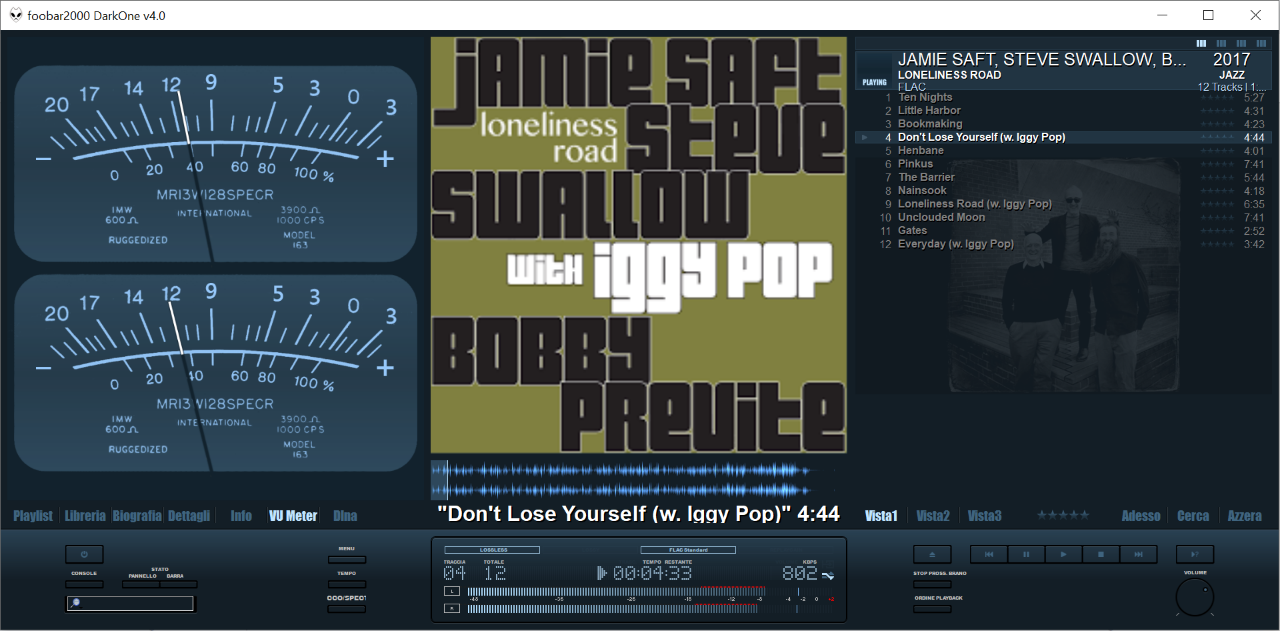Click the playing arrow icon beside track 4
Image resolution: width=1280 pixels, height=631 pixels.
point(865,137)
